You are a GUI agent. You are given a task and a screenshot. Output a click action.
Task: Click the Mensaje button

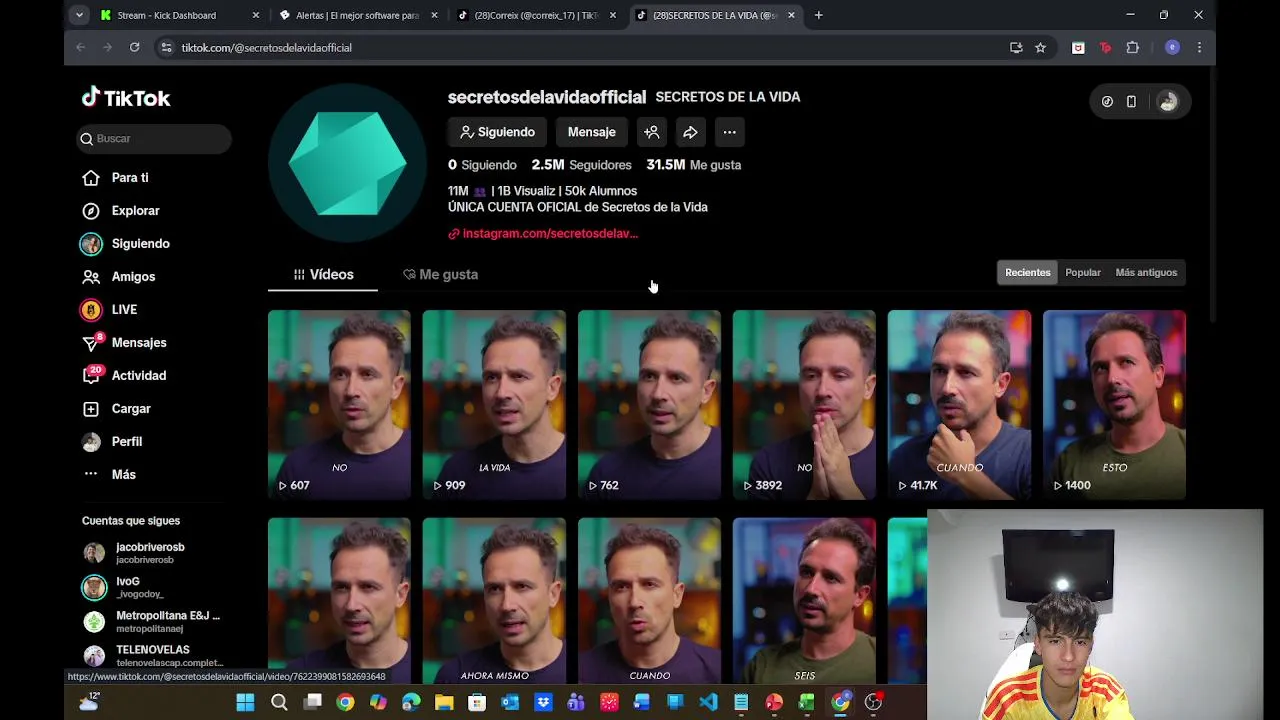tap(591, 132)
